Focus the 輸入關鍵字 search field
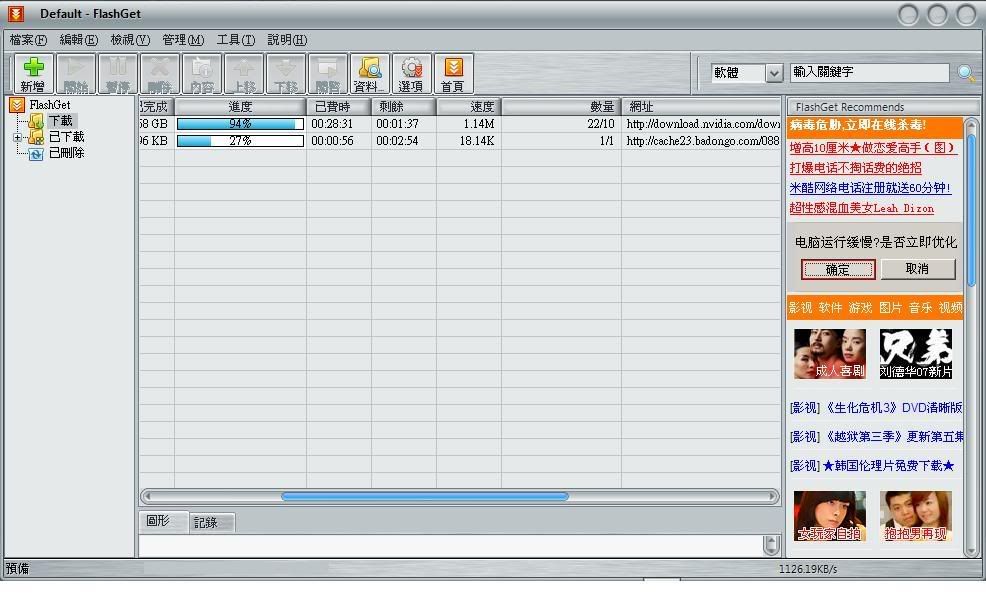Screen dimensions: 986x600 point(870,72)
